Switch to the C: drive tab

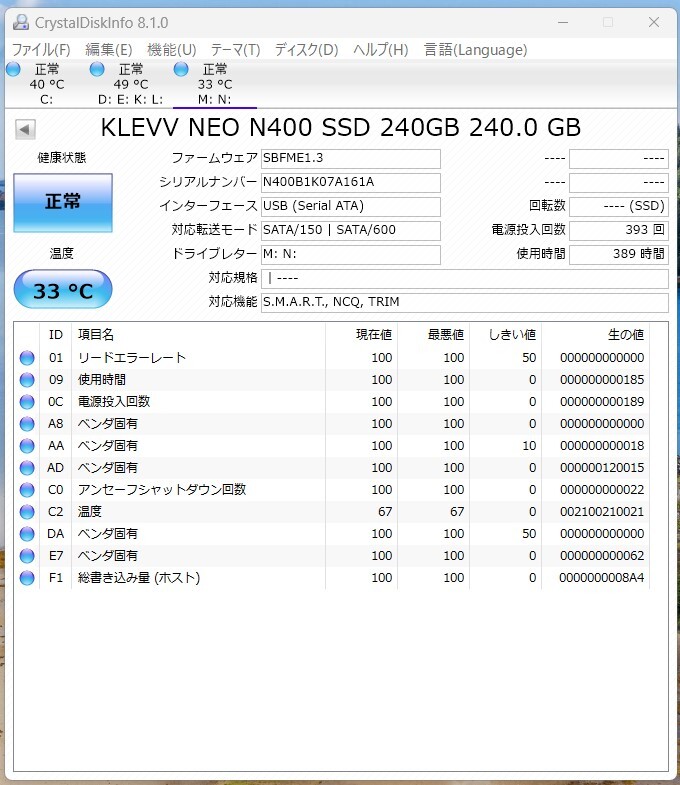[x=47, y=84]
